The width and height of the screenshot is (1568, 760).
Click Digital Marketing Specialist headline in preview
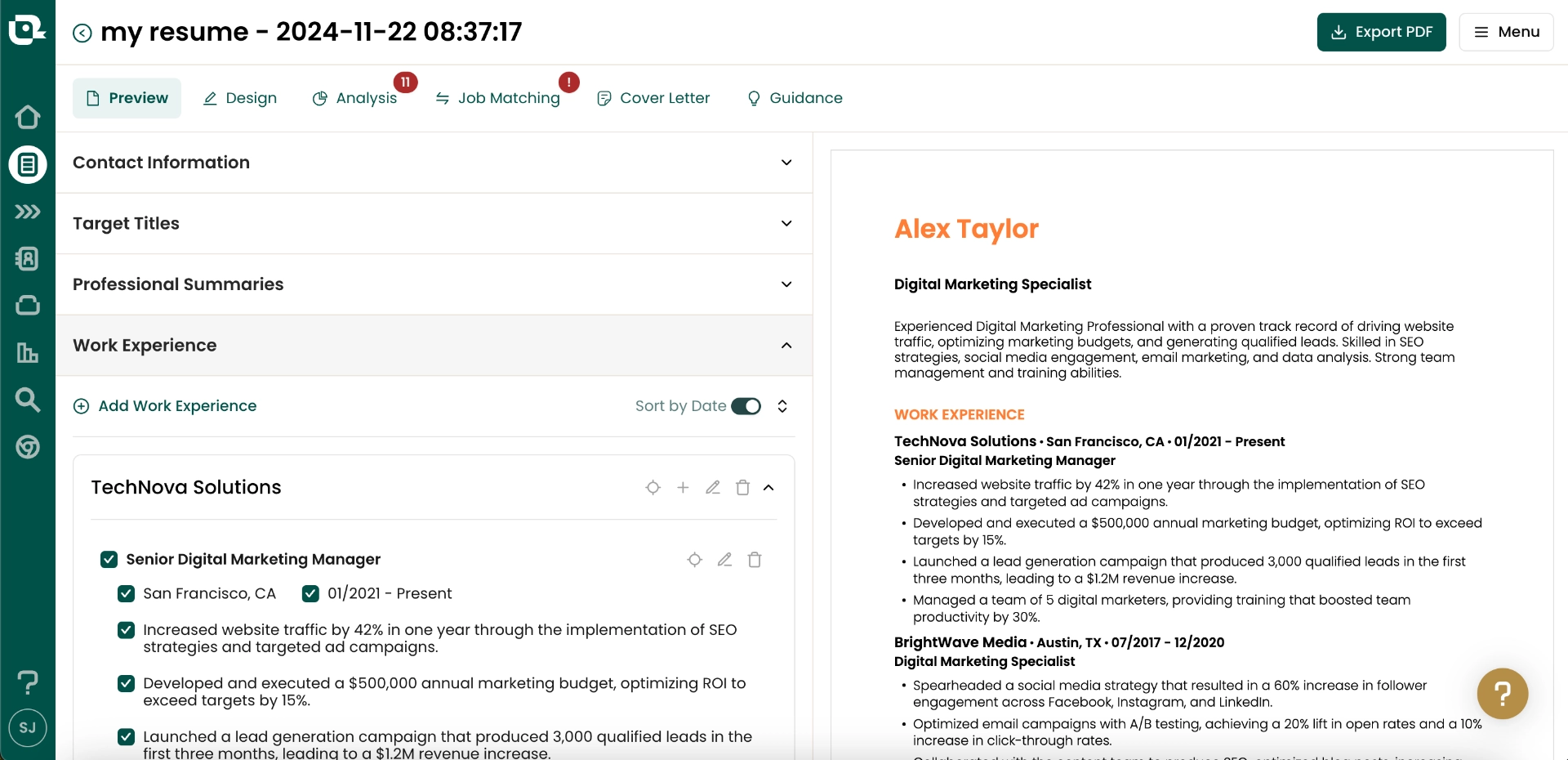click(992, 284)
